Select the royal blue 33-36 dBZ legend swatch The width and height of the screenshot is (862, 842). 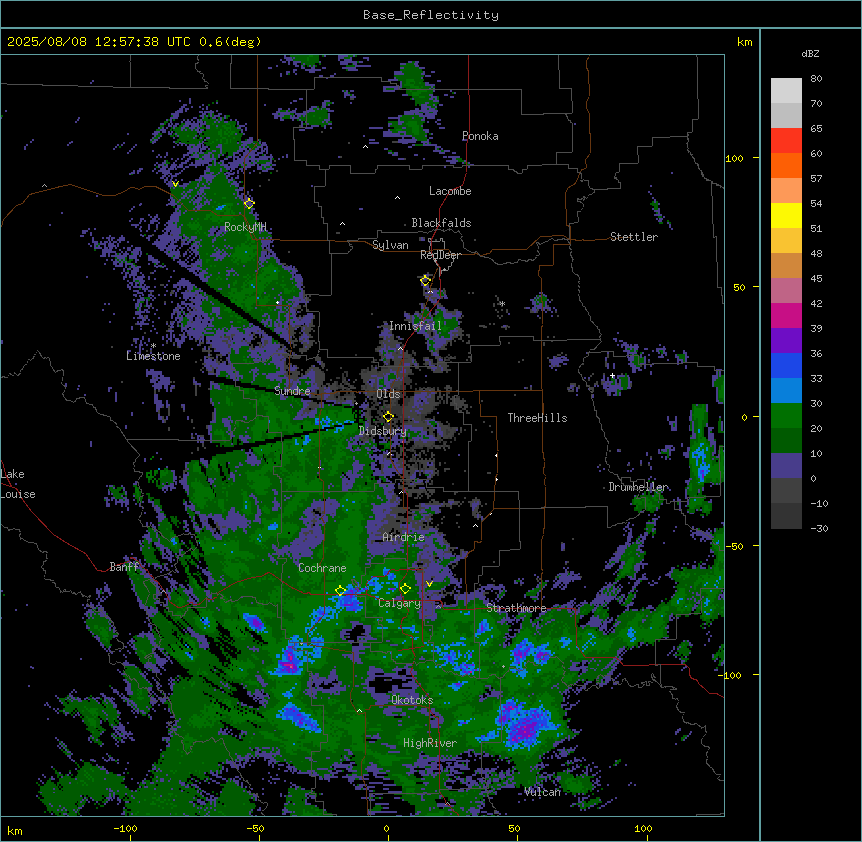point(786,365)
